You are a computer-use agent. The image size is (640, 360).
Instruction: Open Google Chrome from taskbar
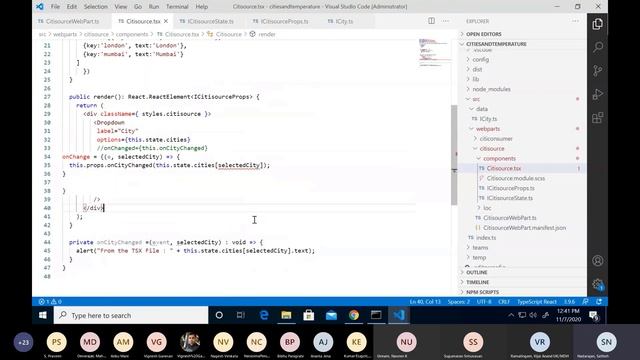(354, 315)
